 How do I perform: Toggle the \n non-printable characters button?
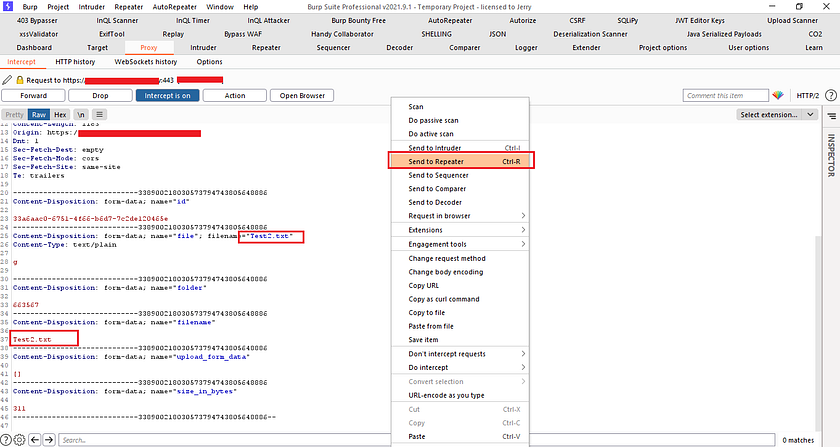point(80,115)
